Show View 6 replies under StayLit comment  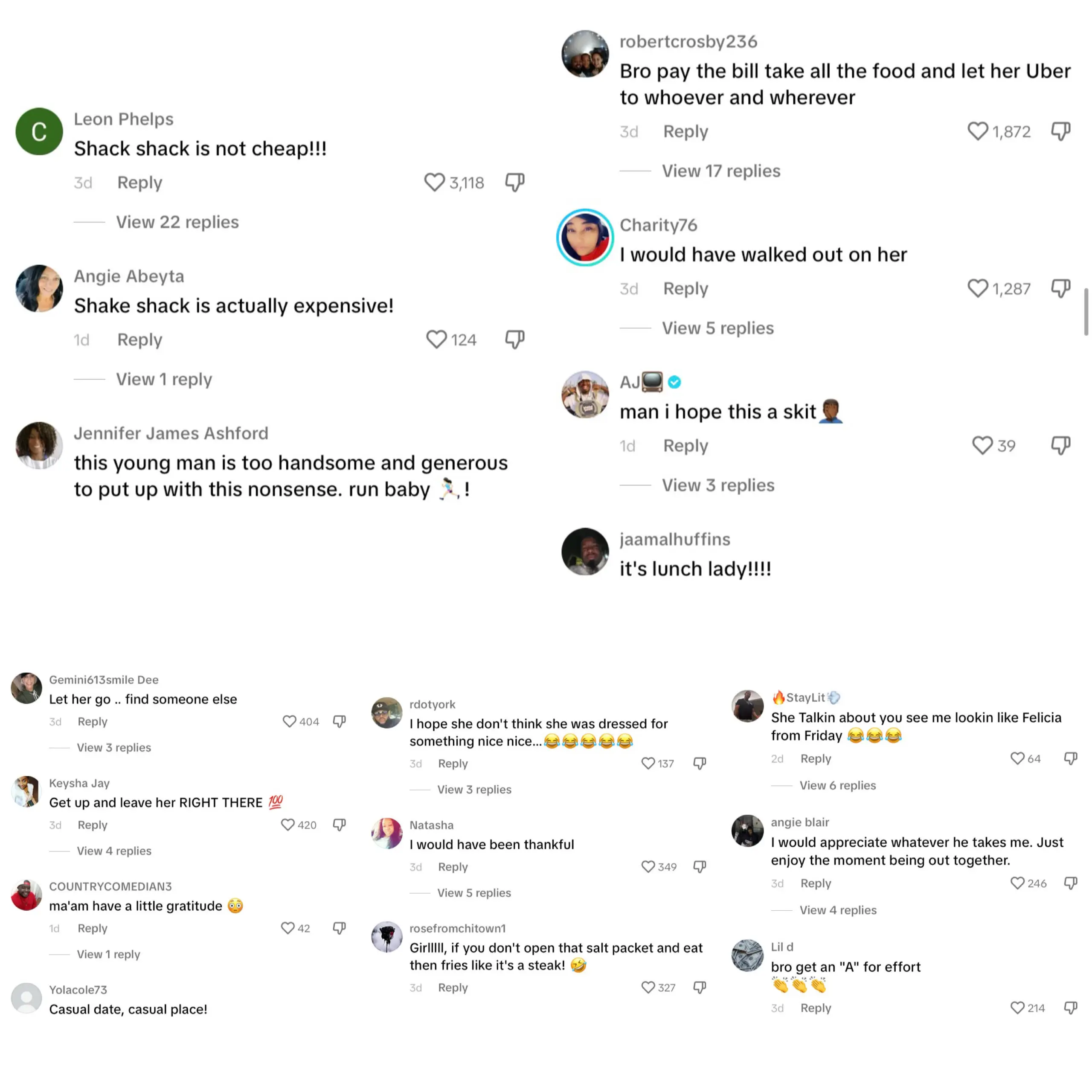(837, 785)
